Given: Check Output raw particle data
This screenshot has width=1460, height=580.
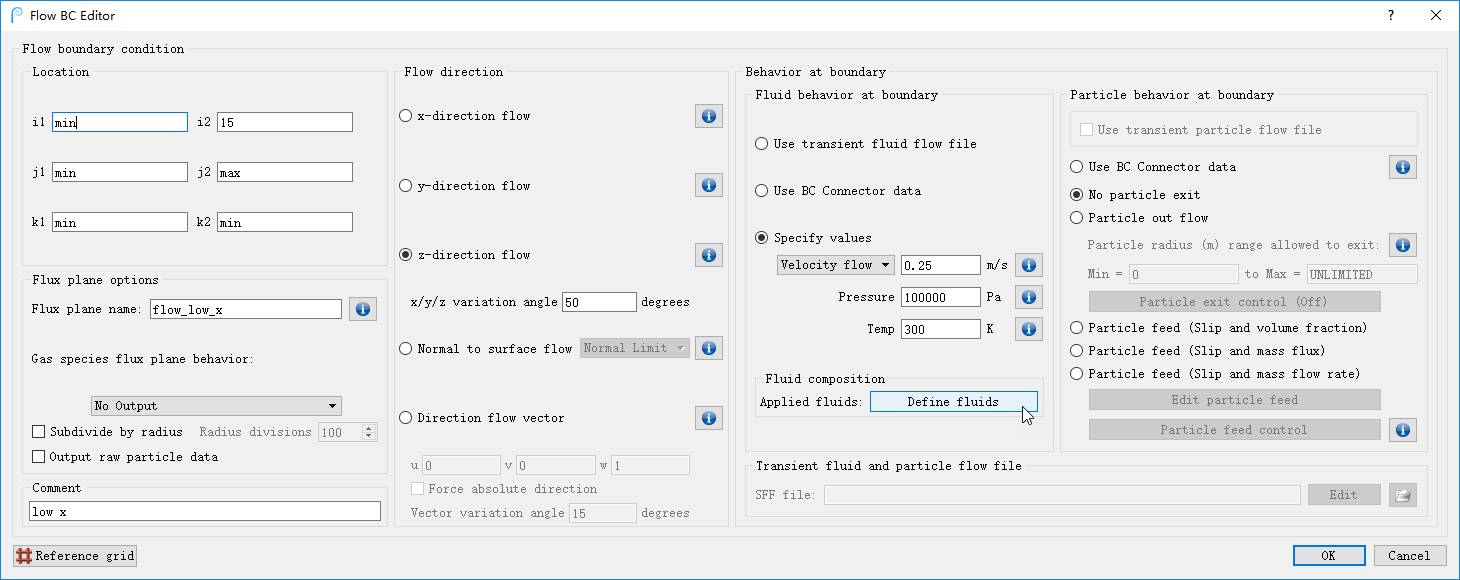Looking at the screenshot, I should pos(39,457).
